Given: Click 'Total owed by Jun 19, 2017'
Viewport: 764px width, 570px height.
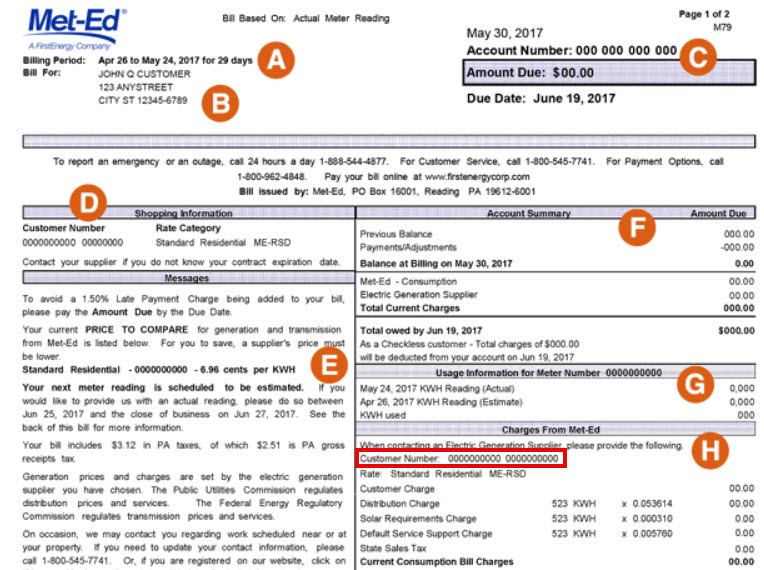Looking at the screenshot, I should [x=421, y=331].
